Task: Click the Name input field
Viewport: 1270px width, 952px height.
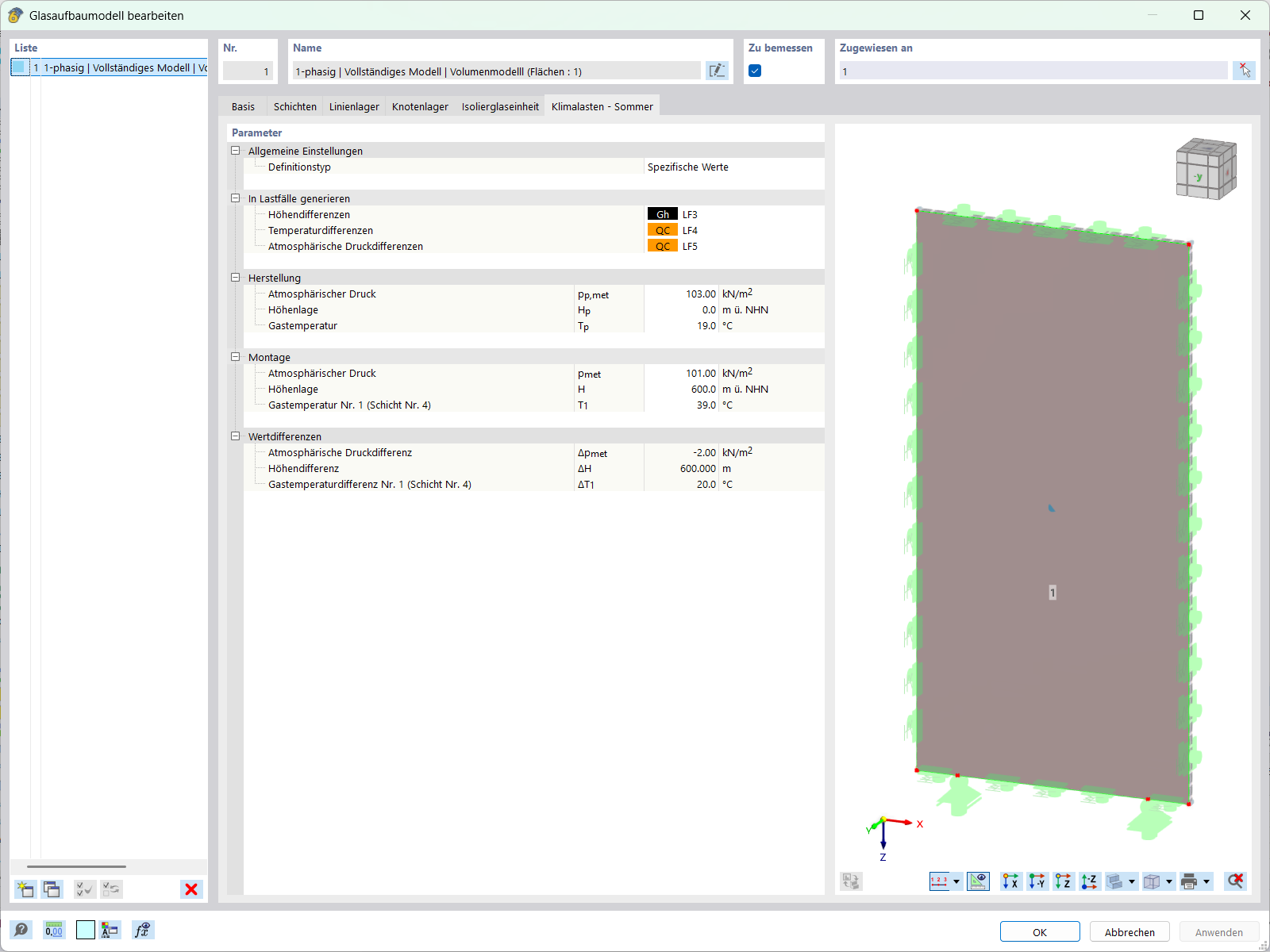Action: click(497, 71)
